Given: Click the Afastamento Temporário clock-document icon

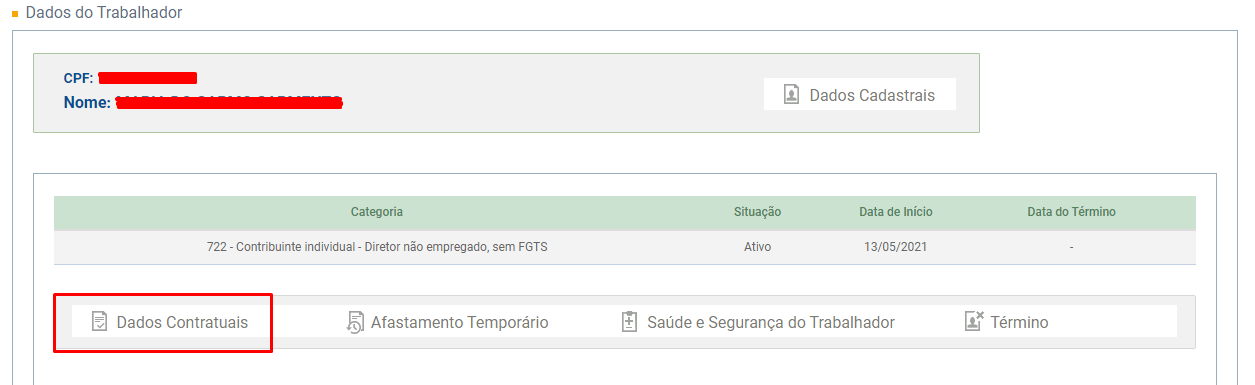Looking at the screenshot, I should [x=355, y=322].
